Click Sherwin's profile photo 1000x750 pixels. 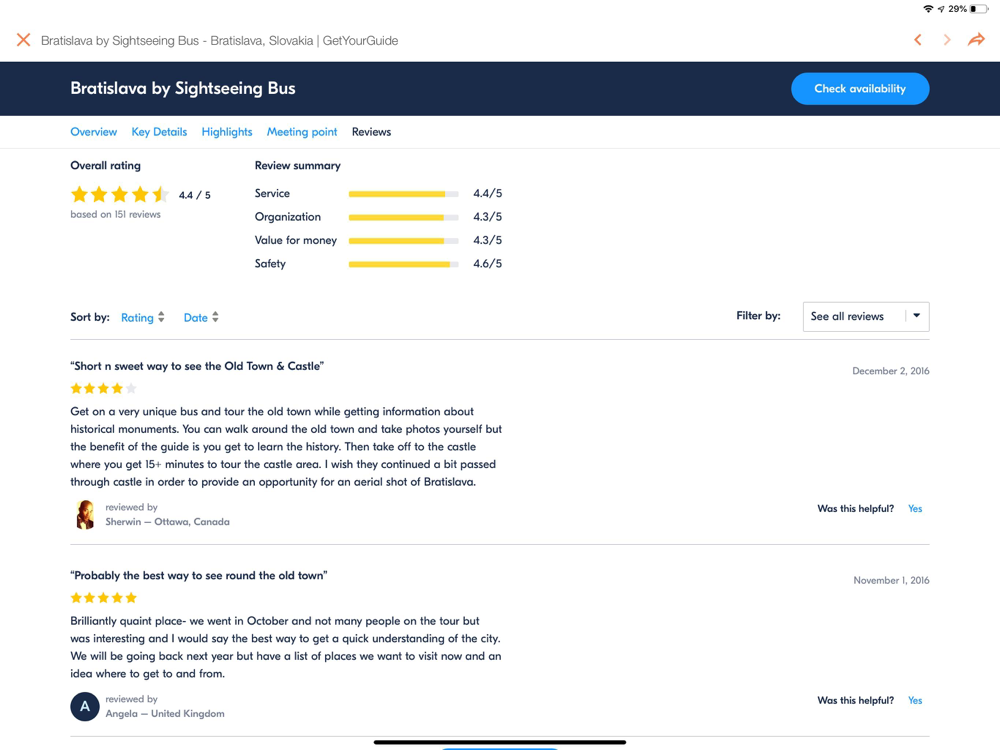pyautogui.click(x=85, y=515)
